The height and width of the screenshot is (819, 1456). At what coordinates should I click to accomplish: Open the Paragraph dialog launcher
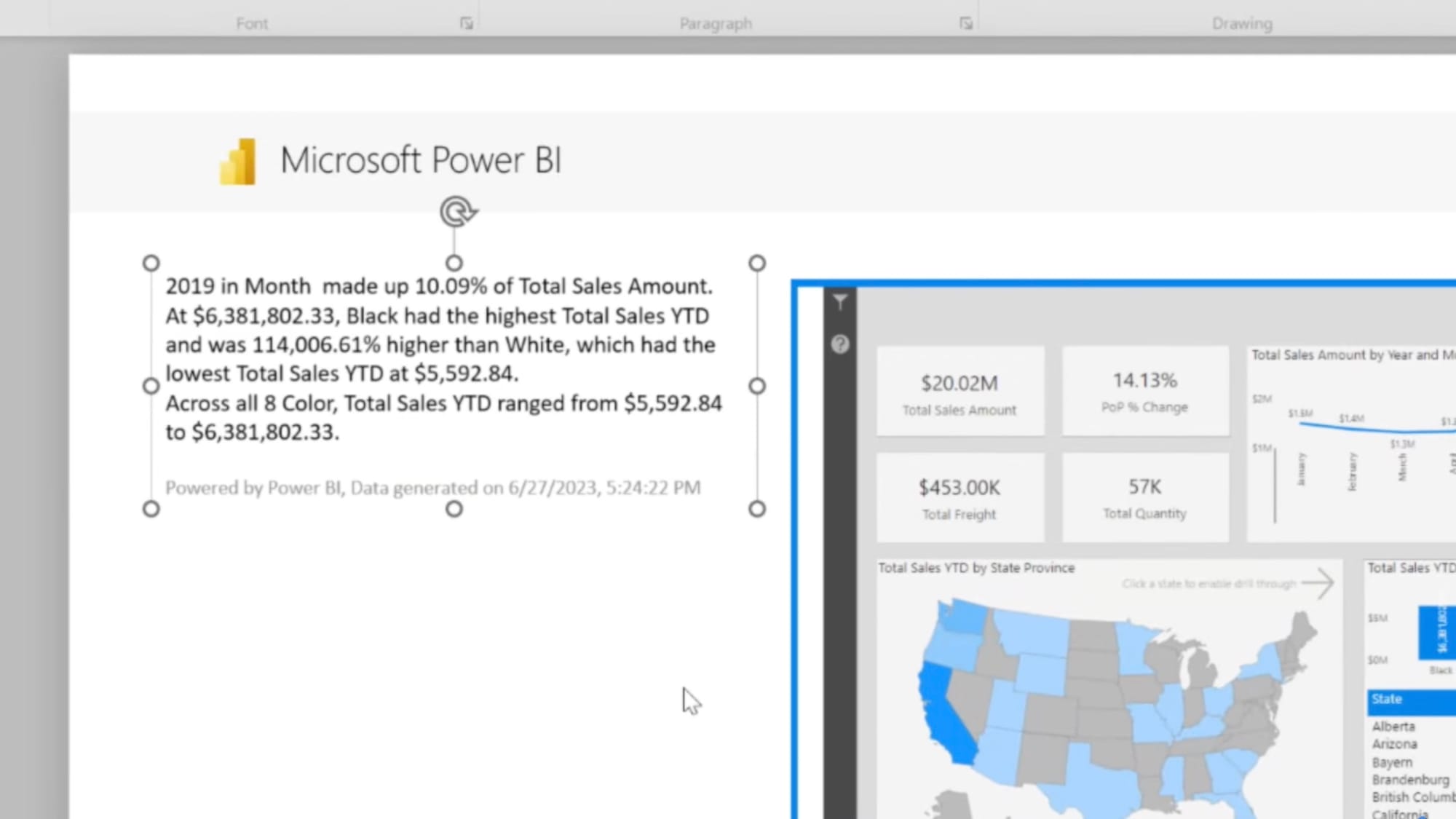(966, 24)
